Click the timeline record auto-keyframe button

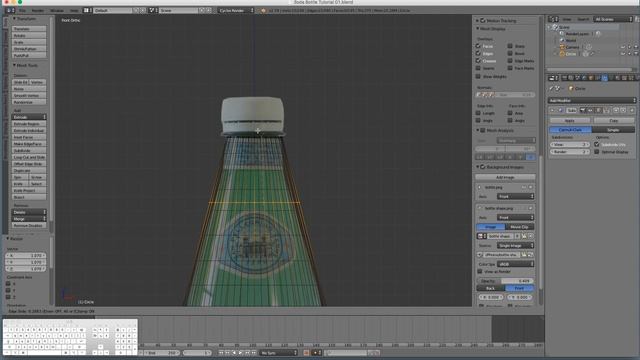[306, 353]
